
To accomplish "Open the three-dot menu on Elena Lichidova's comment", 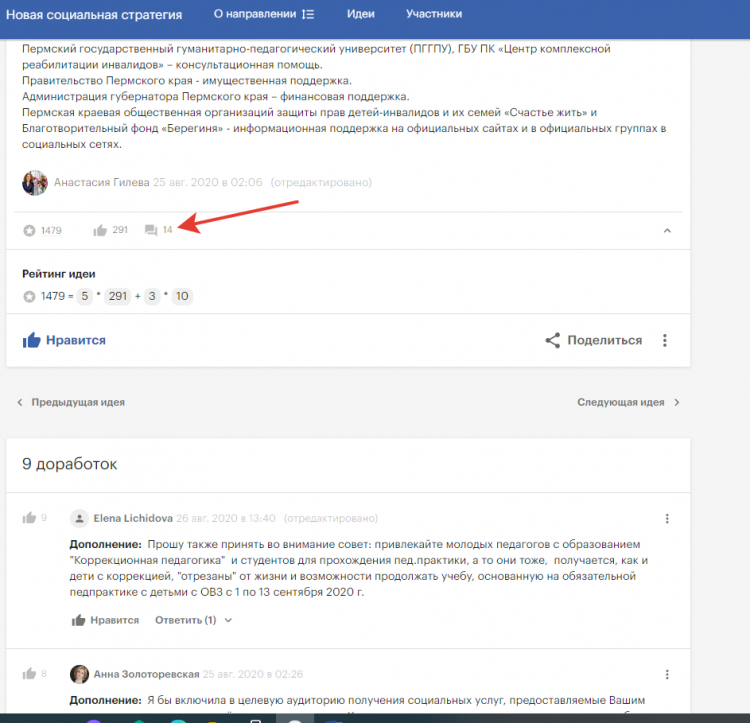I will click(667, 518).
